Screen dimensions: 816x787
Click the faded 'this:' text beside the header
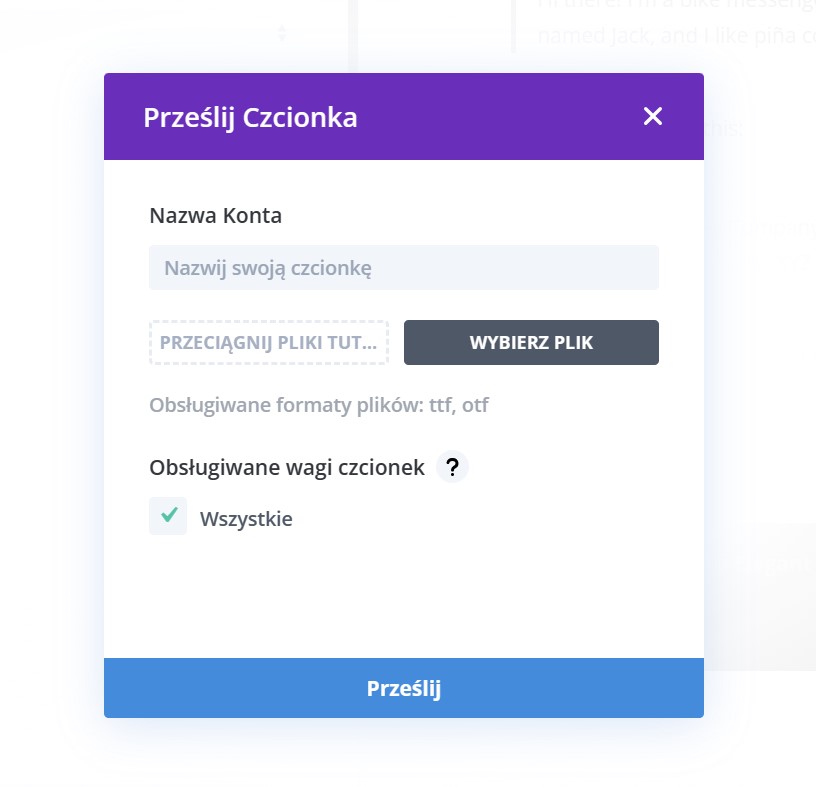tap(723, 129)
